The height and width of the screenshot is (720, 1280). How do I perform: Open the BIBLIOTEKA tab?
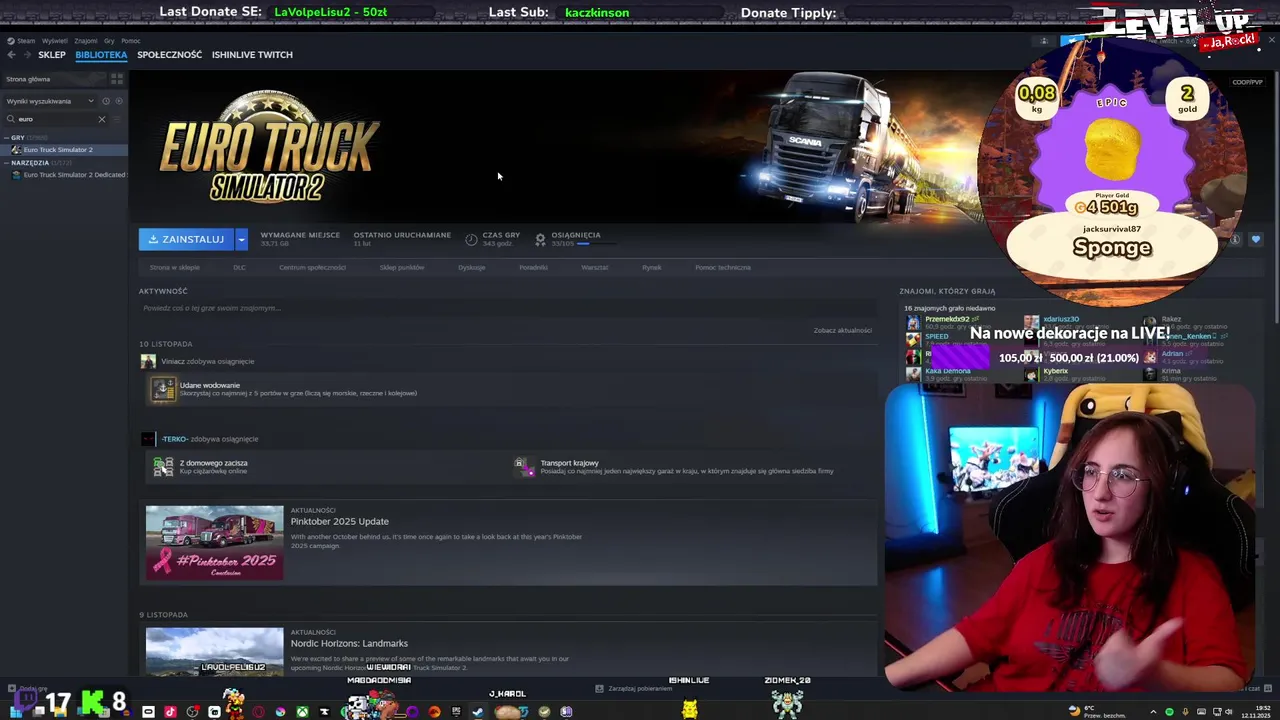(x=101, y=55)
